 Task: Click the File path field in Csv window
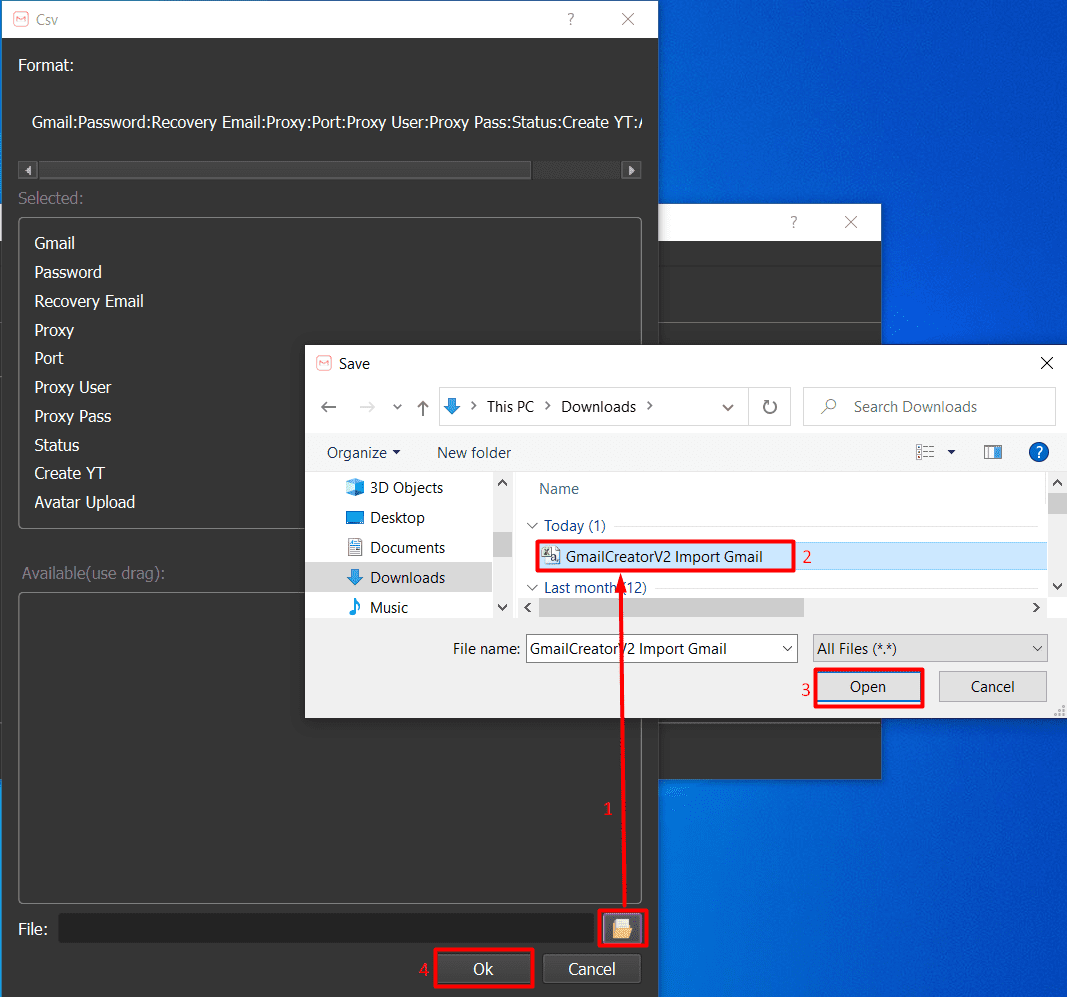[x=326, y=928]
